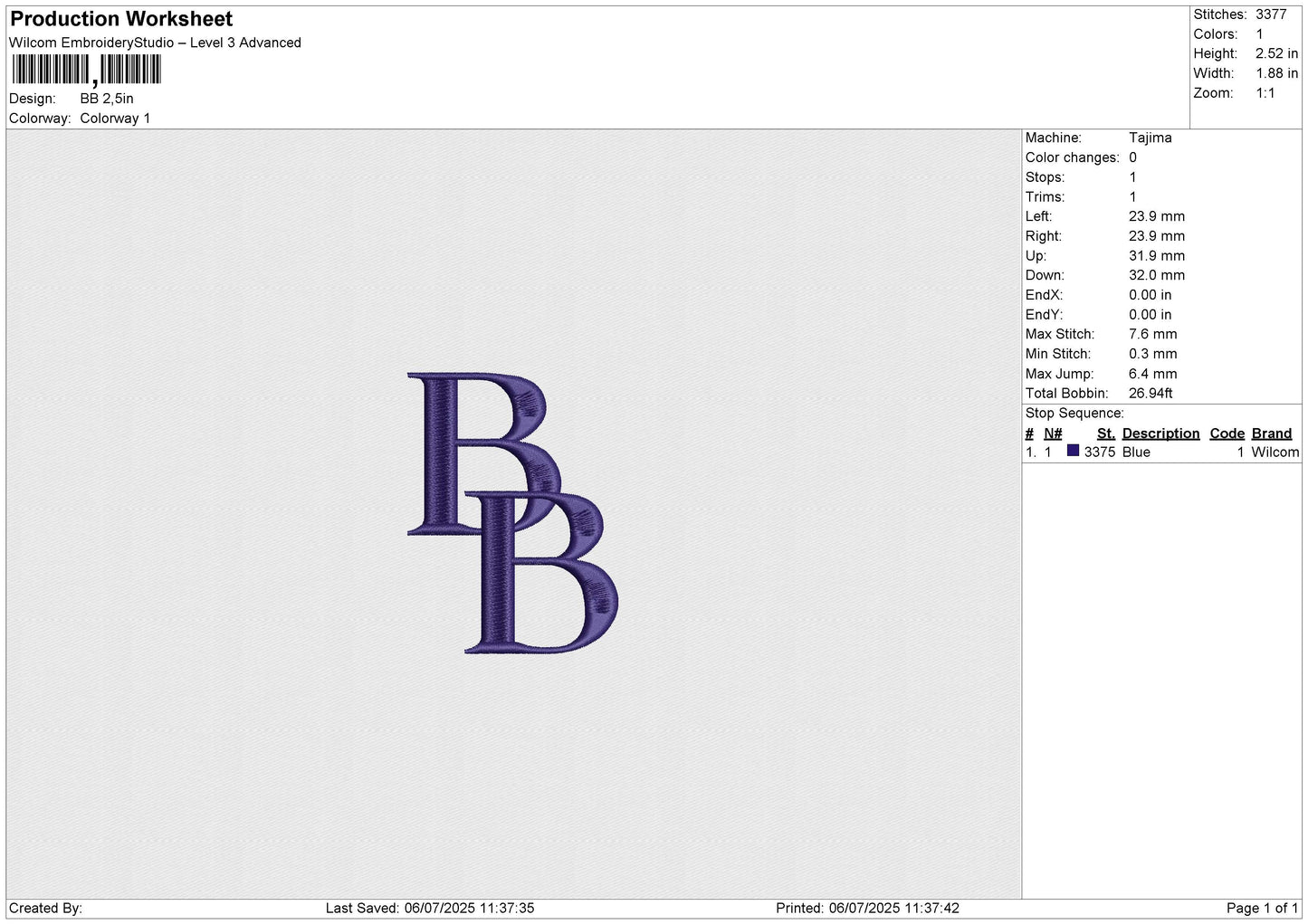Click the 'N#' column header
The width and height of the screenshot is (1308, 924).
1053,433
